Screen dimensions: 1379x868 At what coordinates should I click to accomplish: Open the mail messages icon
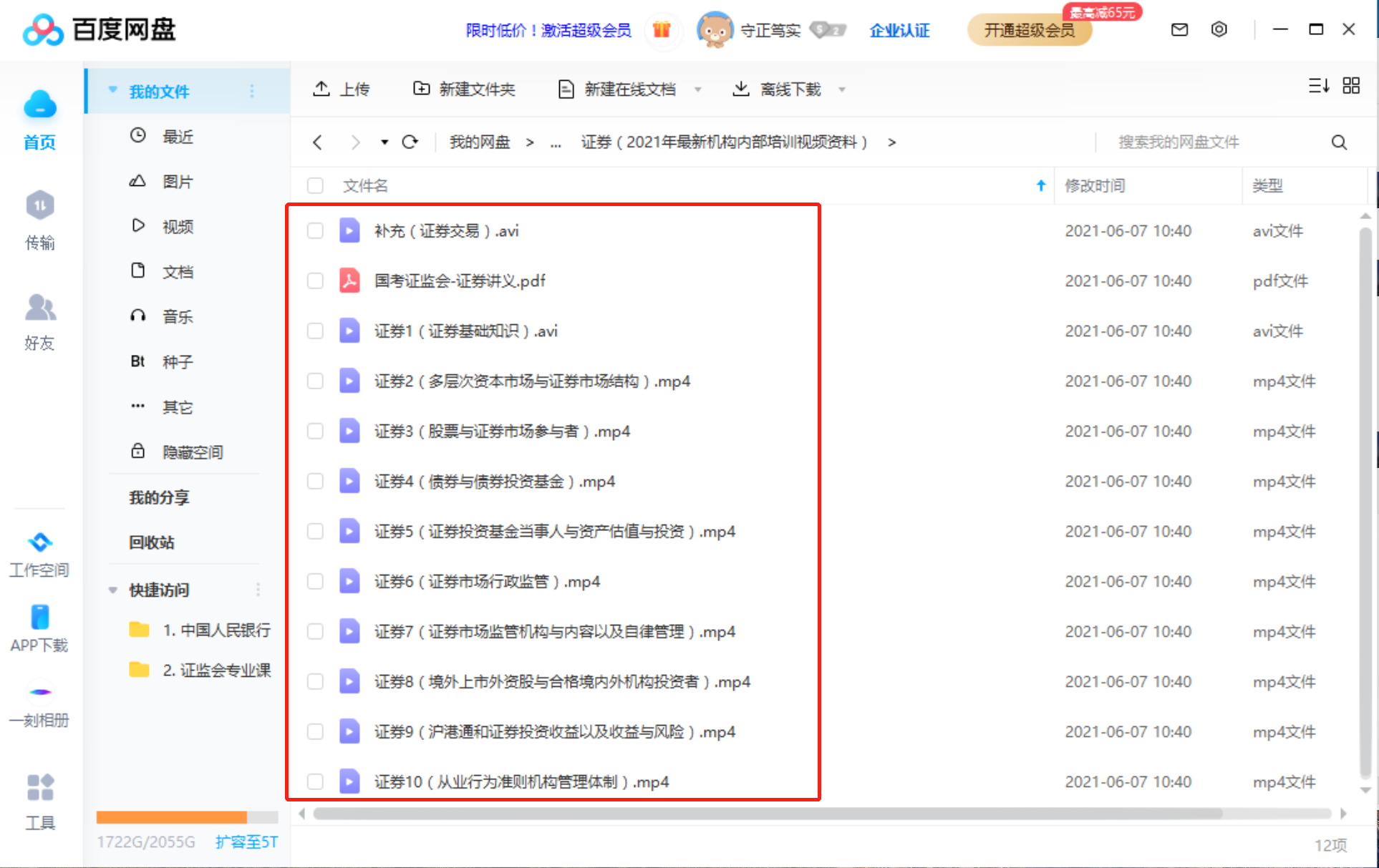(x=1179, y=29)
